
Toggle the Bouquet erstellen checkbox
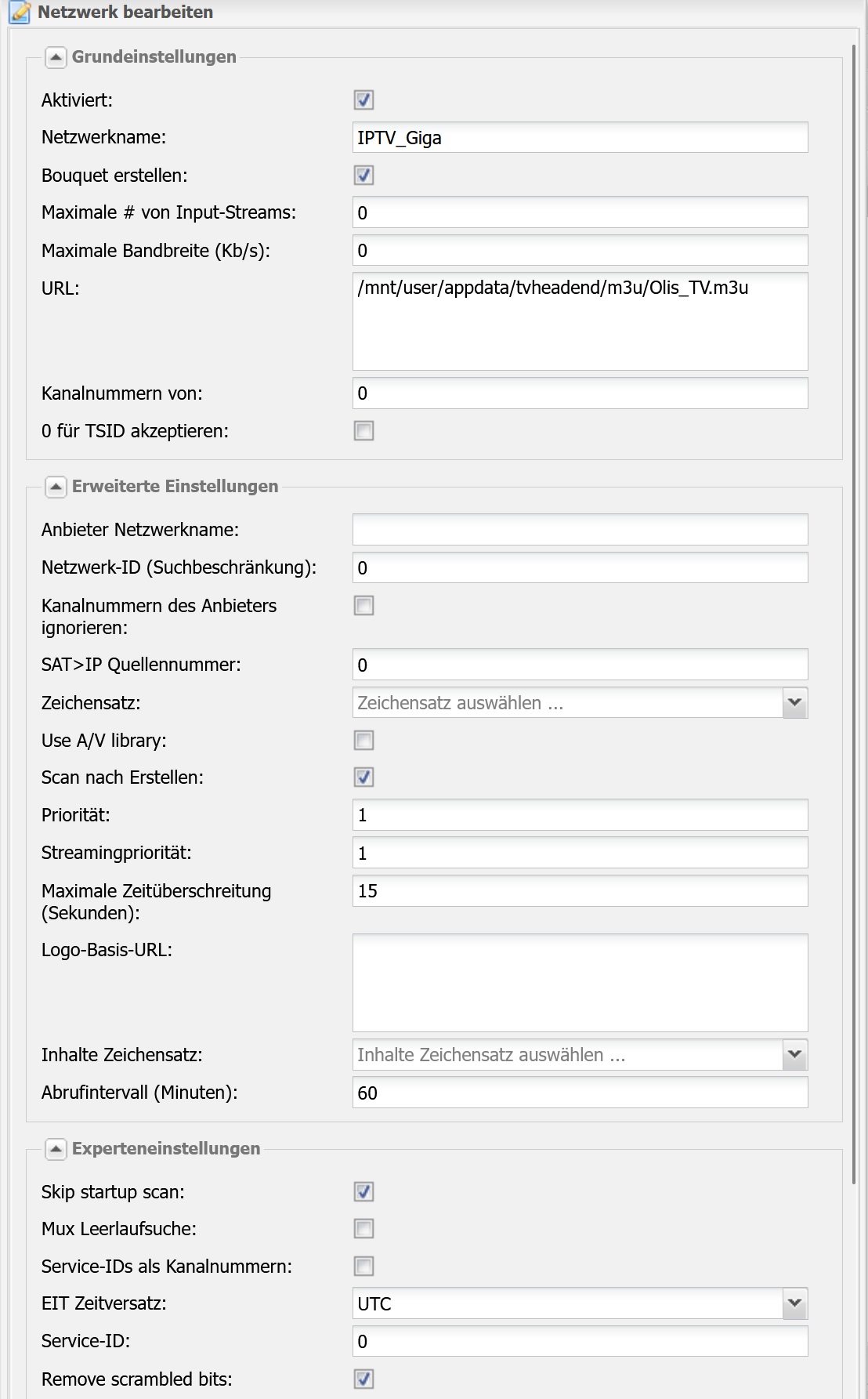click(363, 176)
